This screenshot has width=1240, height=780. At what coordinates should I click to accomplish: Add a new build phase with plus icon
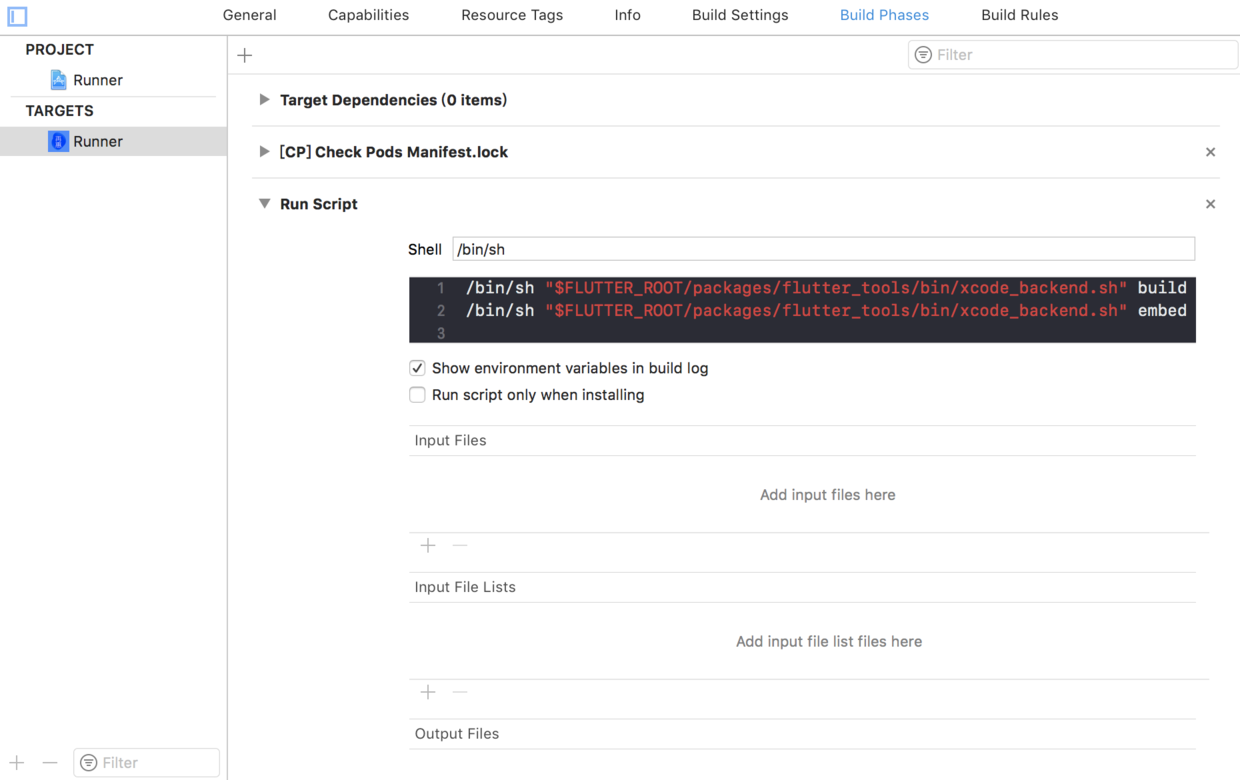(x=245, y=55)
